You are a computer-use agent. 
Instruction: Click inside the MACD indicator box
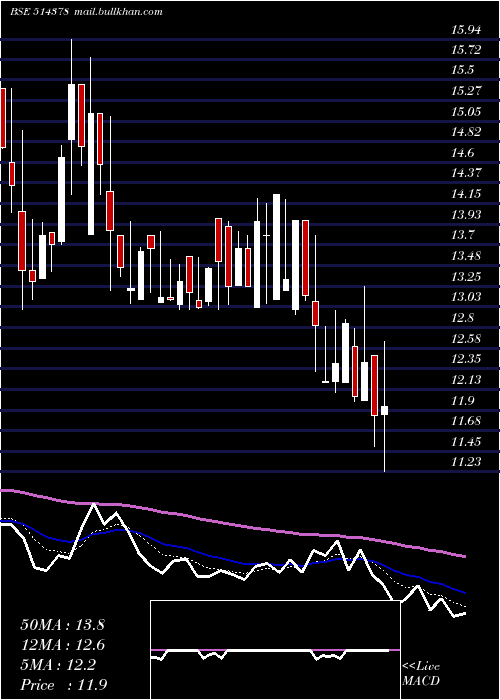pyautogui.click(x=275, y=650)
